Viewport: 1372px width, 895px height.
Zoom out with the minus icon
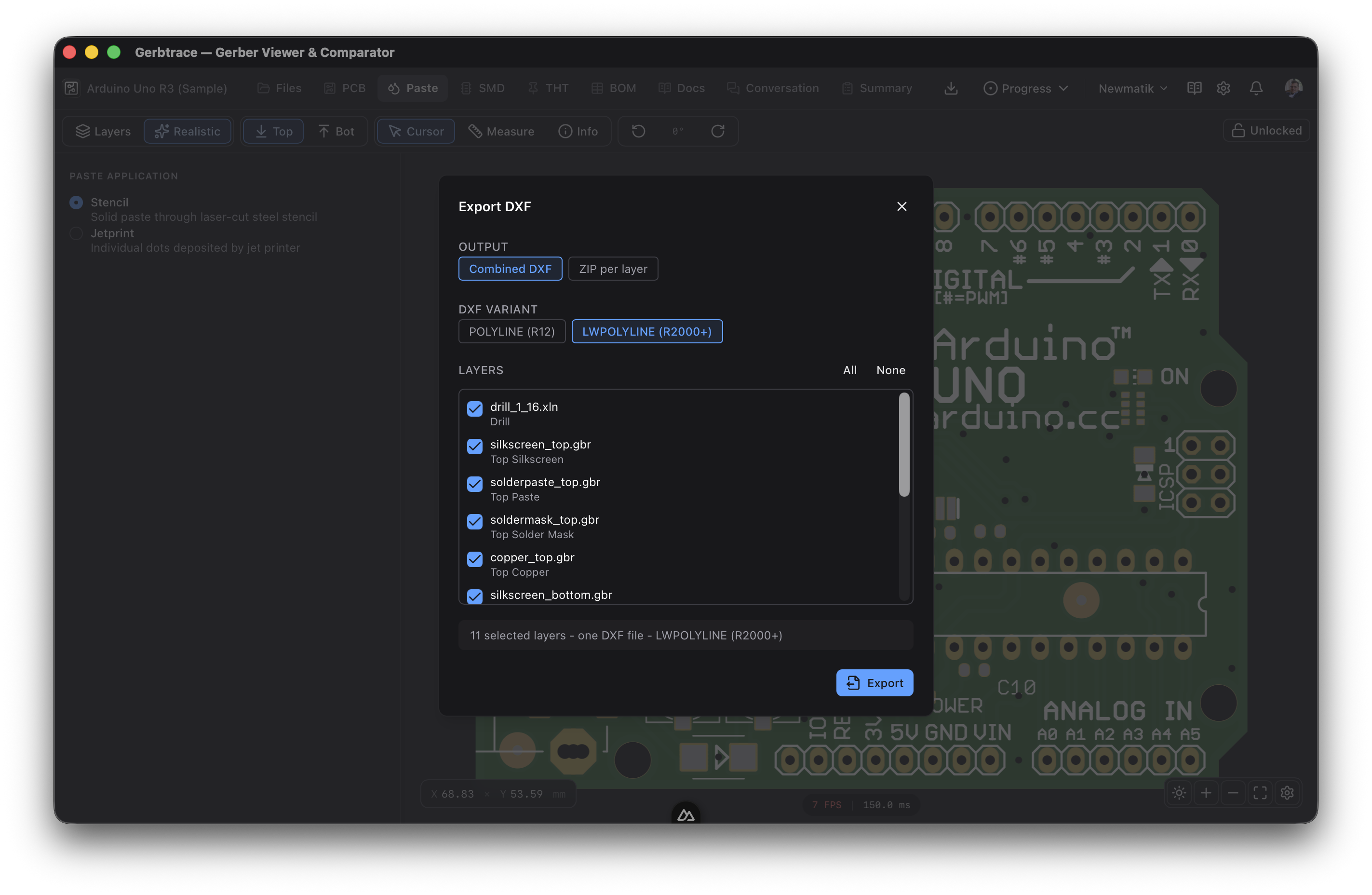1233,793
